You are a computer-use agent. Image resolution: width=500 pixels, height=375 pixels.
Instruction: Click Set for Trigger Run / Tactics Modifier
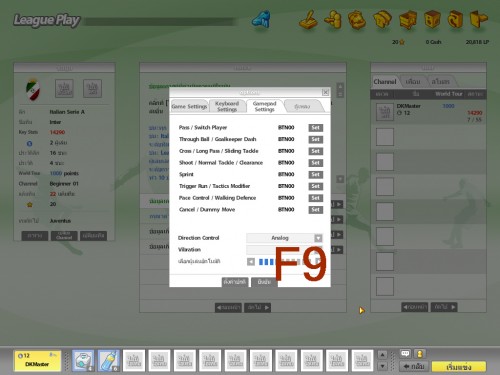315,186
